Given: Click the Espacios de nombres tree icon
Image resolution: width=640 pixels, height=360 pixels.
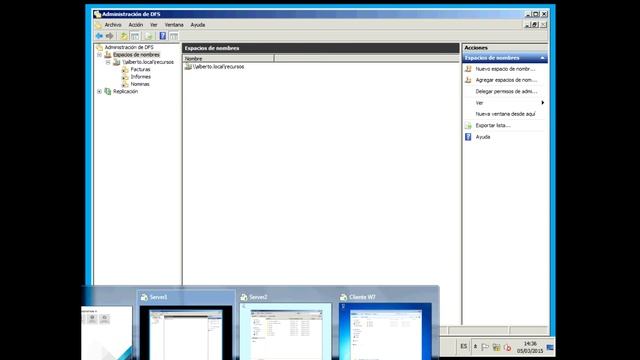Looking at the screenshot, I should point(108,55).
